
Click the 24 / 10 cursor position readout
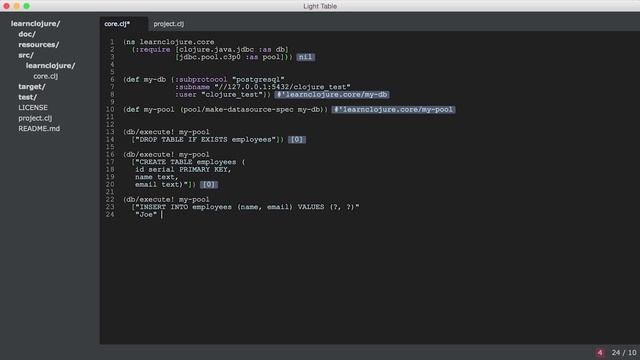click(624, 353)
